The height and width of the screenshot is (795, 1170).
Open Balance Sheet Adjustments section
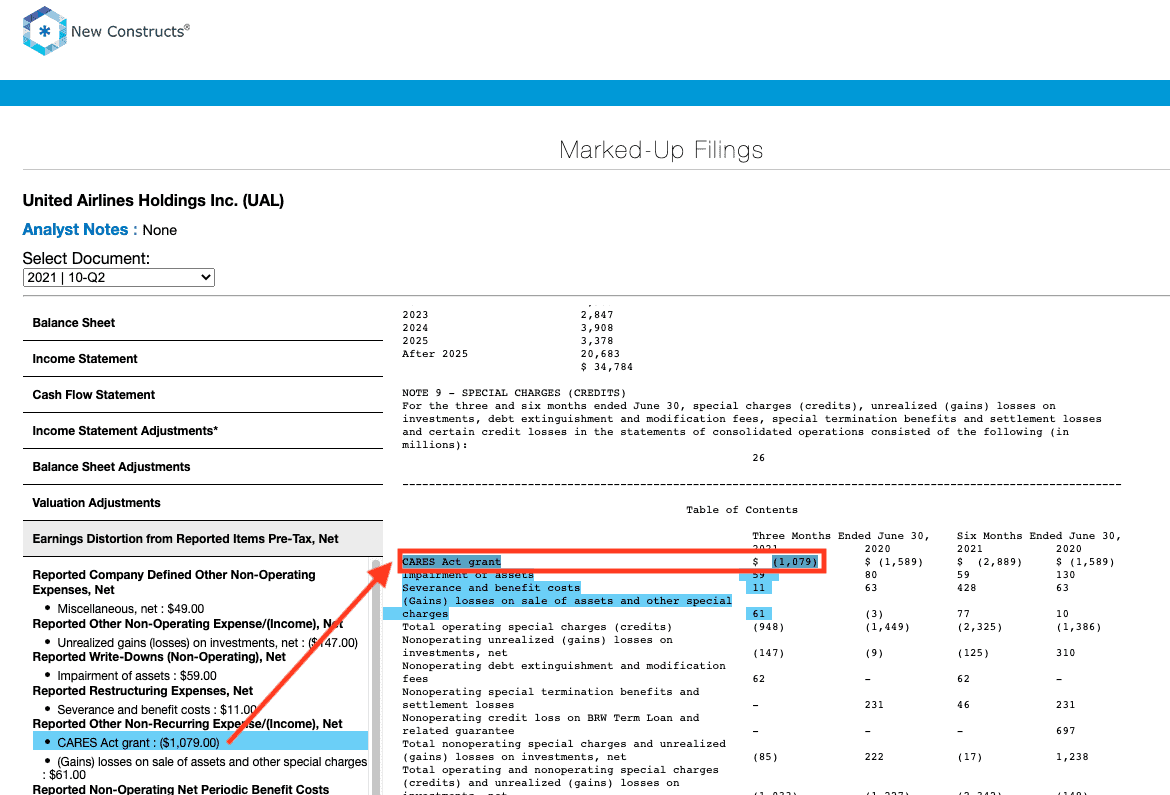(x=203, y=467)
